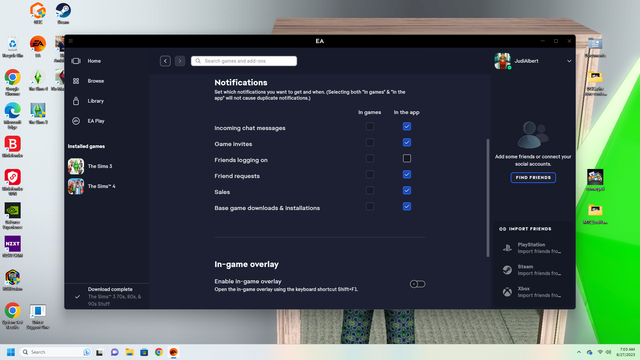
Task: Uncheck Base game downloads in the app
Action: (407, 206)
